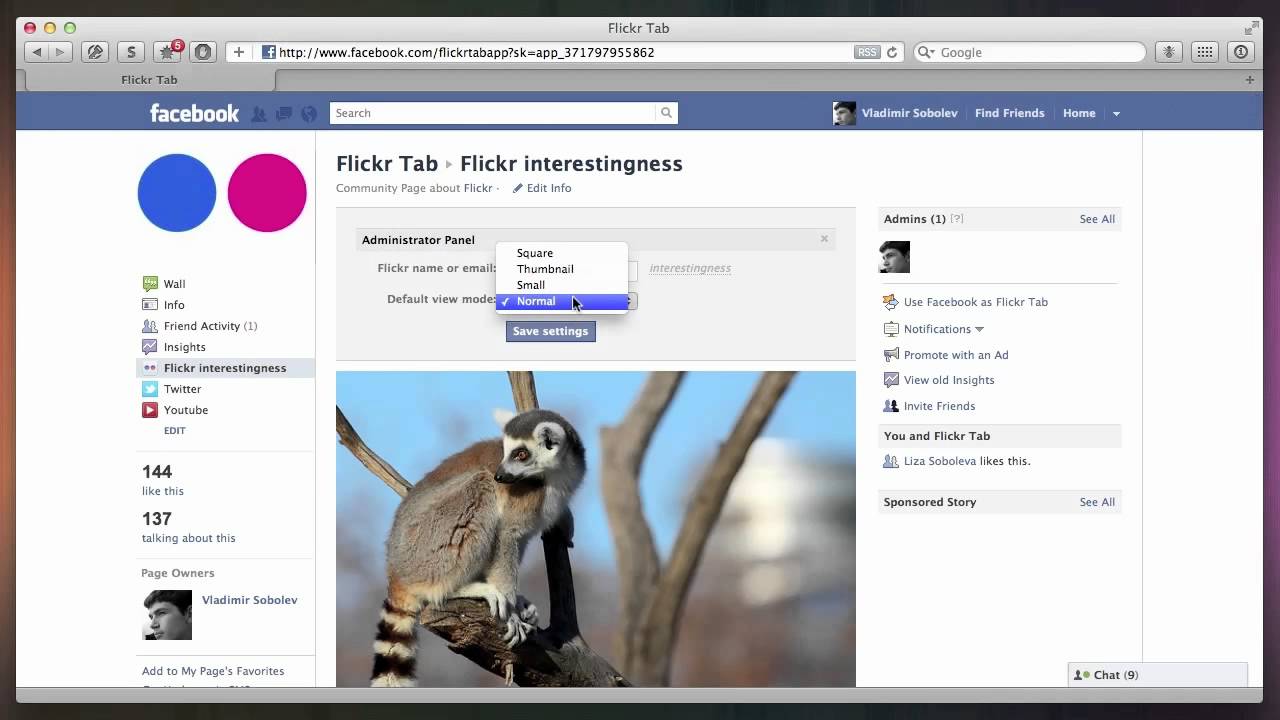Open the Chat (9) bar
Image resolution: width=1280 pixels, height=720 pixels.
pos(1158,675)
